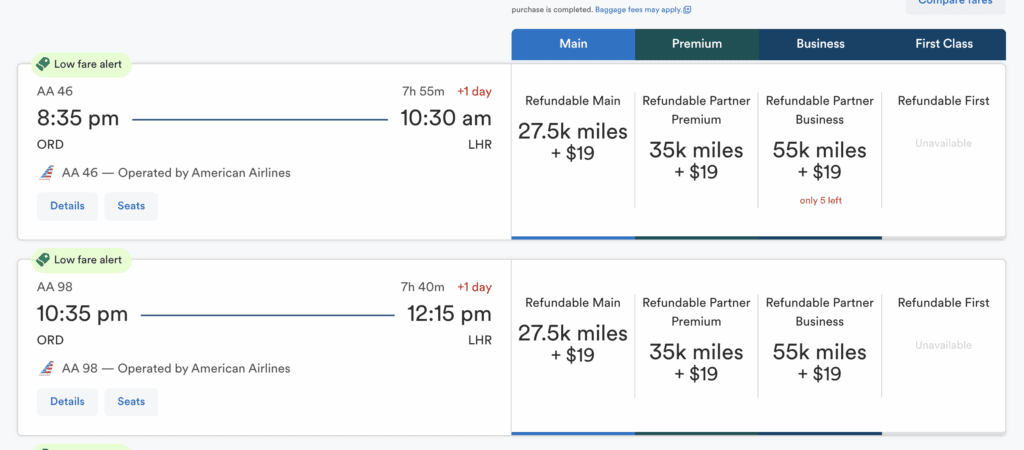This screenshot has width=1024, height=450.
Task: Choose Partner Business 55k miles on AA 98
Action: [820, 346]
